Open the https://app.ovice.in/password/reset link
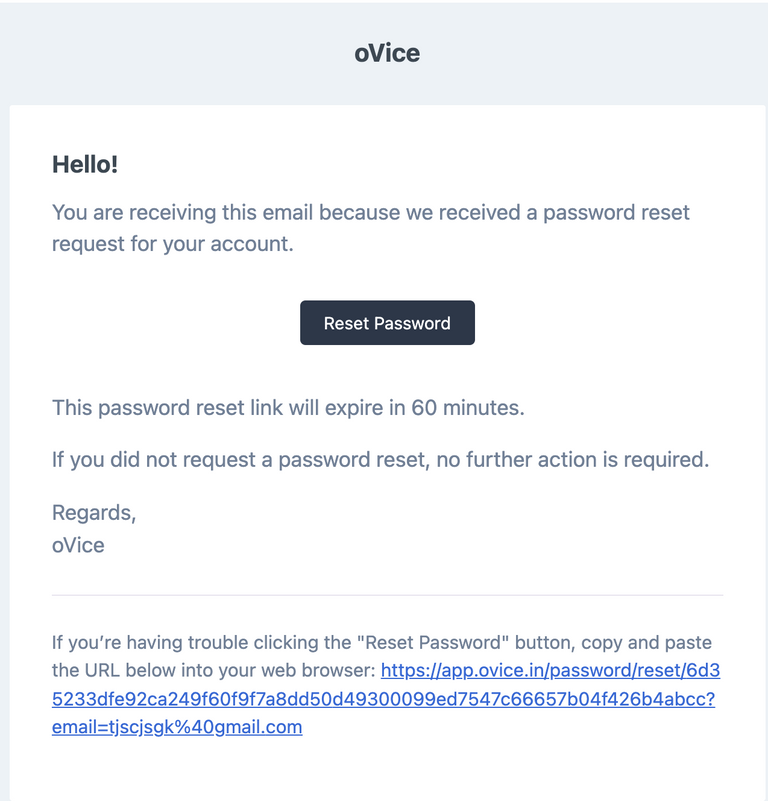Viewport: 768px width, 801px height. (550, 670)
